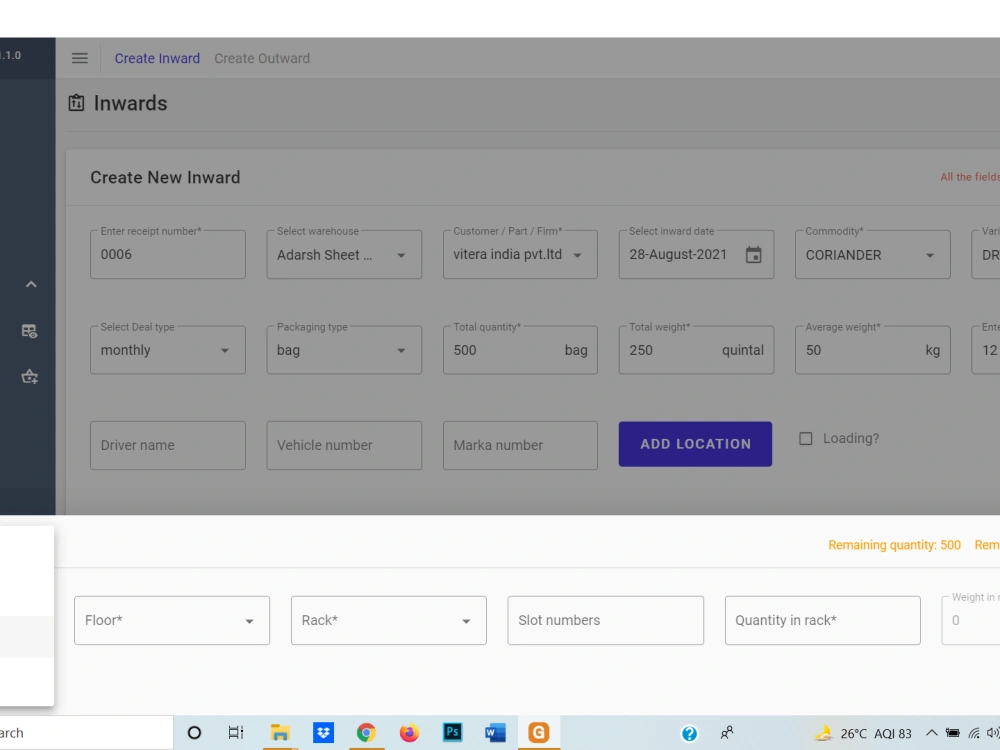Open the Rack dropdown
Screen dimensions: 1000x750
pyautogui.click(x=388, y=621)
